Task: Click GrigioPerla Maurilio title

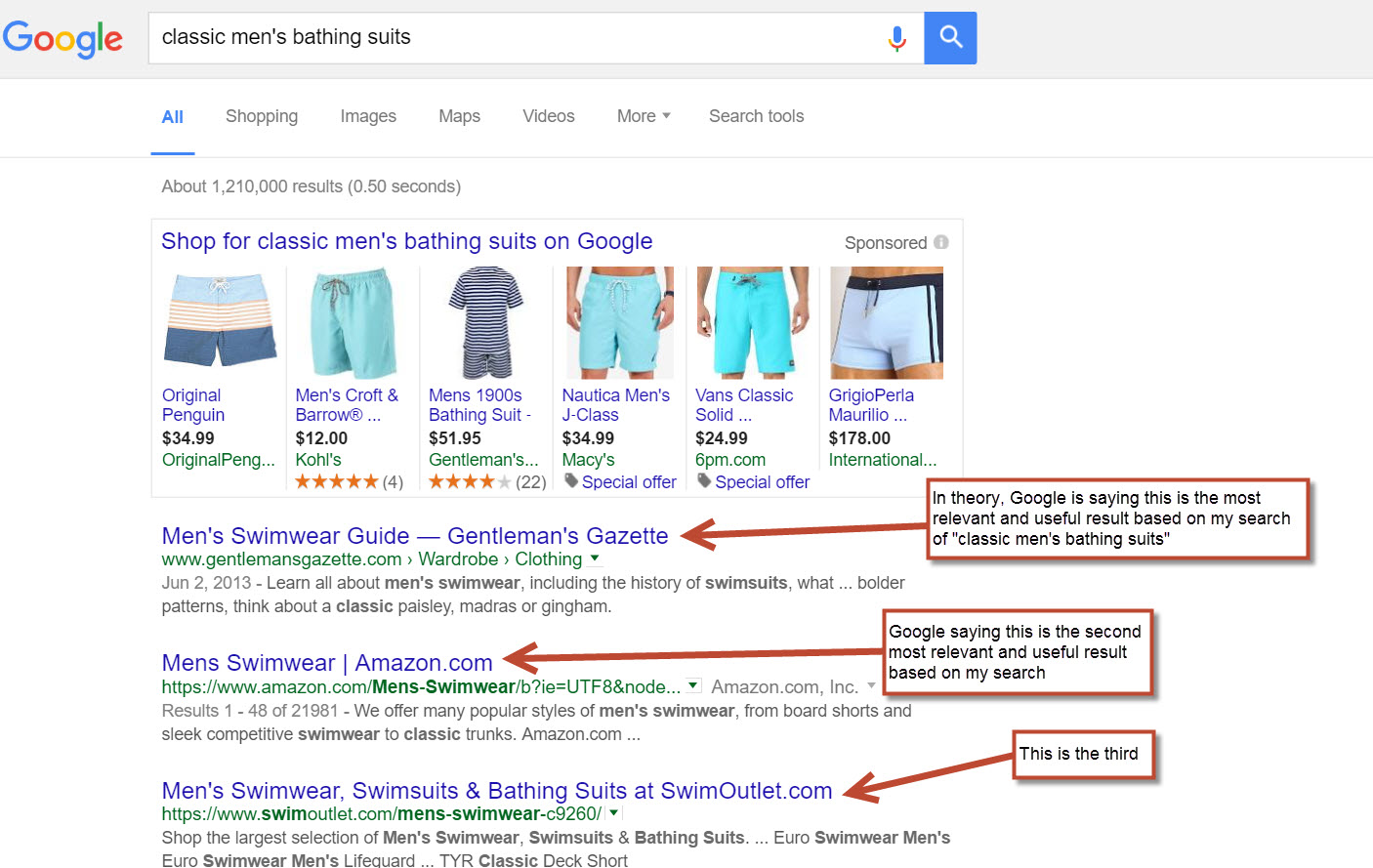Action: (871, 405)
